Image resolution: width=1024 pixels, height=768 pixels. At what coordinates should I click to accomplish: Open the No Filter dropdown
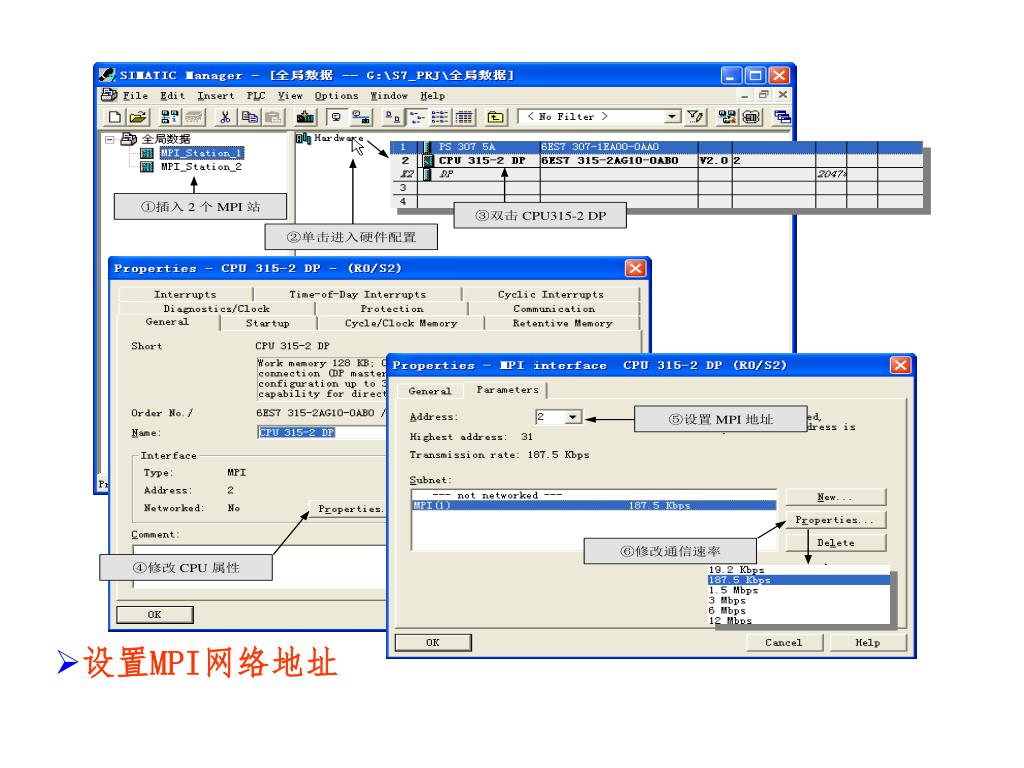pos(672,117)
